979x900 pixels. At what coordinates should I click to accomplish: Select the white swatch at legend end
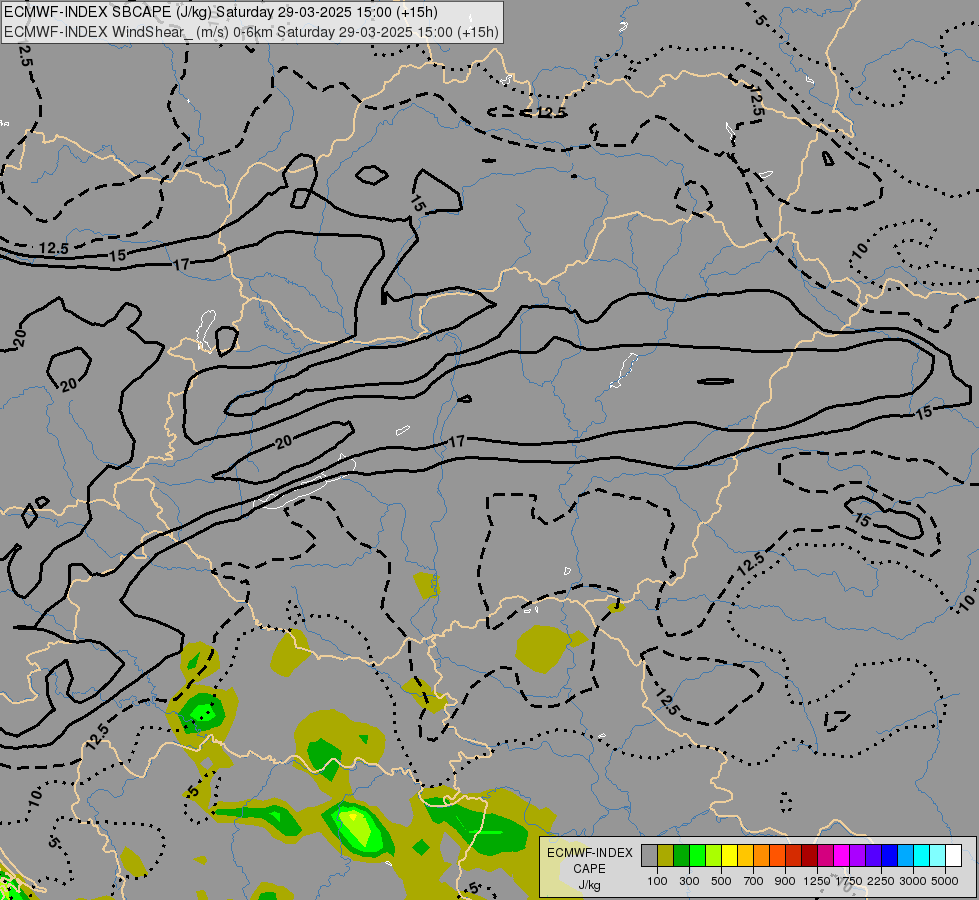point(953,856)
